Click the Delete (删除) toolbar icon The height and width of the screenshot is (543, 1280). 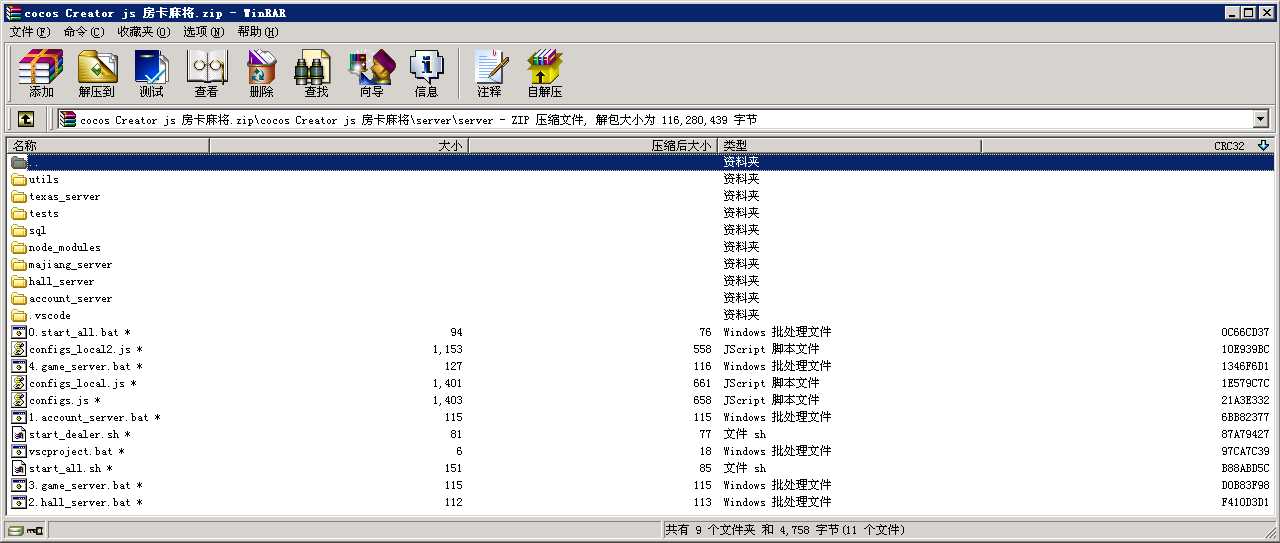[261, 73]
